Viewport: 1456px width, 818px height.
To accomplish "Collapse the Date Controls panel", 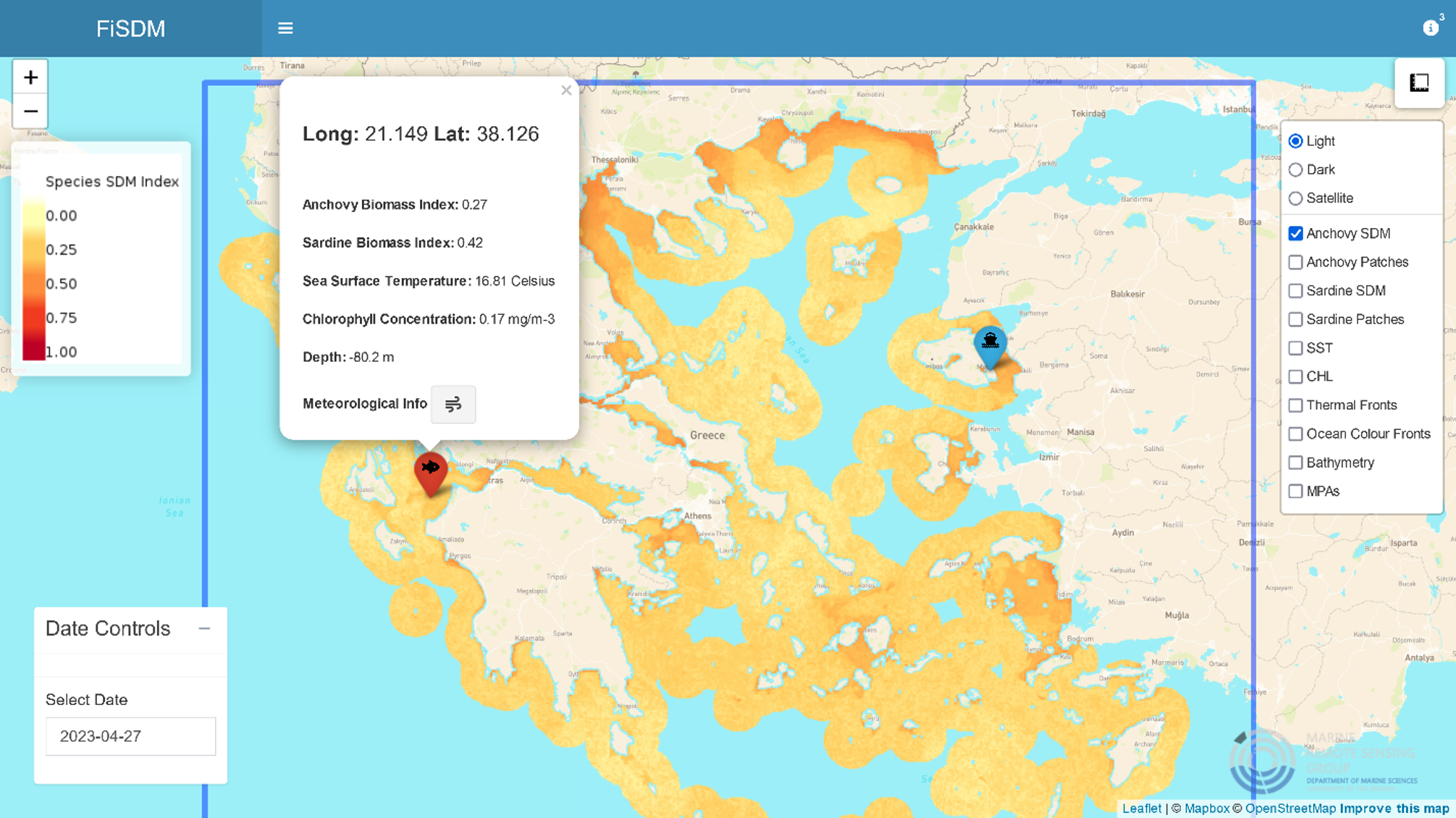I will coord(204,628).
